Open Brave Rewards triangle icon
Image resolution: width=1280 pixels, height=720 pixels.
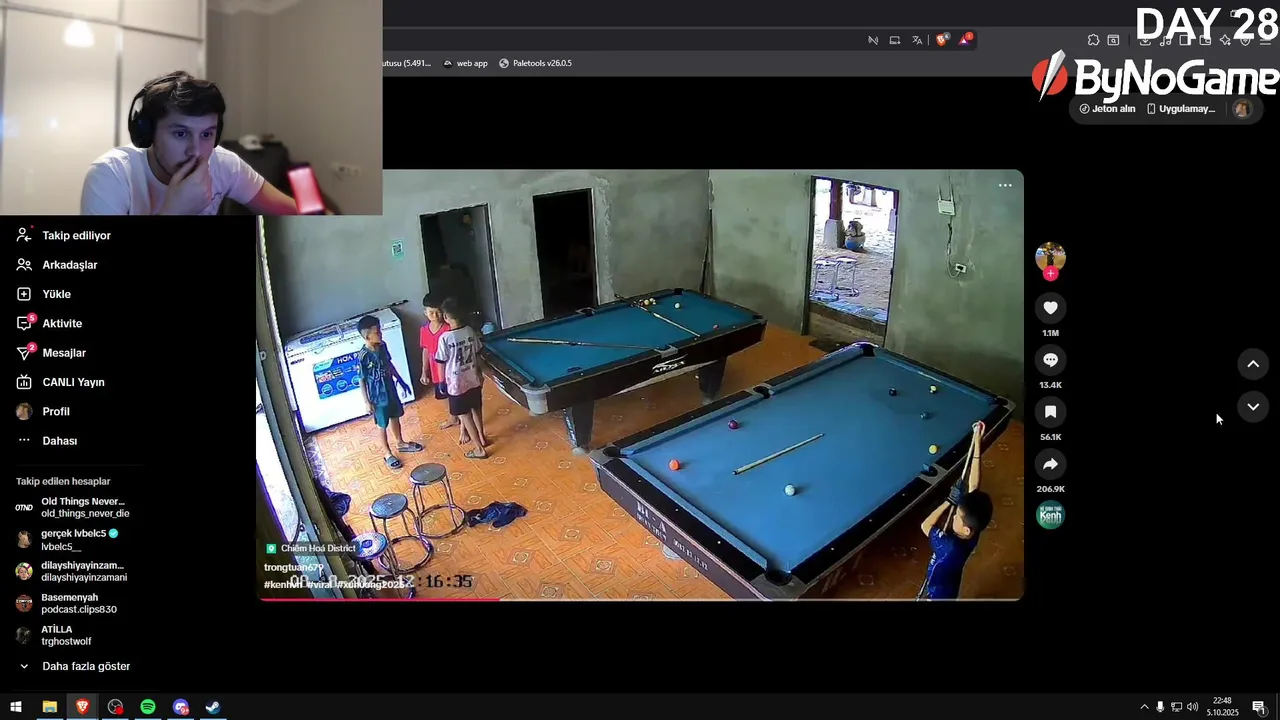point(964,40)
